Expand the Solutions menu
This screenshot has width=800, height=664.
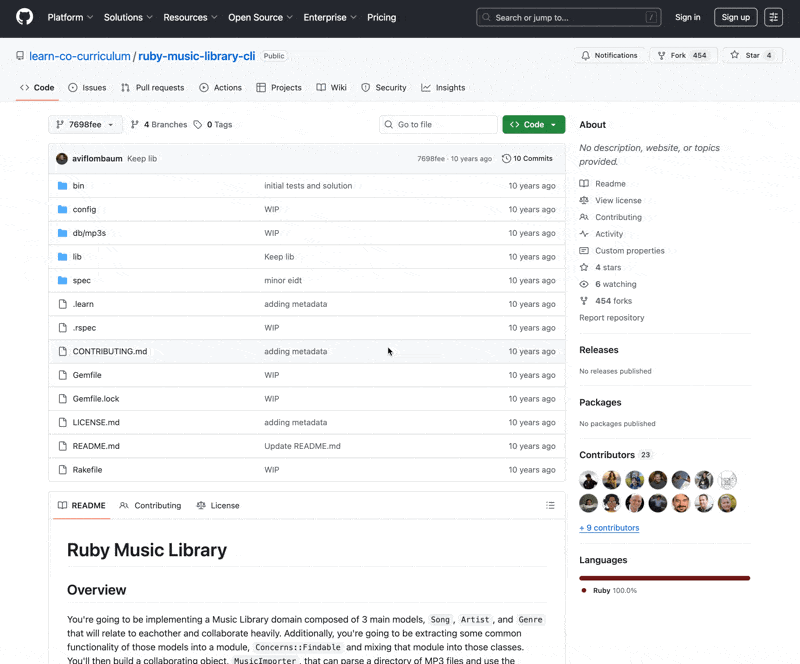[128, 17]
